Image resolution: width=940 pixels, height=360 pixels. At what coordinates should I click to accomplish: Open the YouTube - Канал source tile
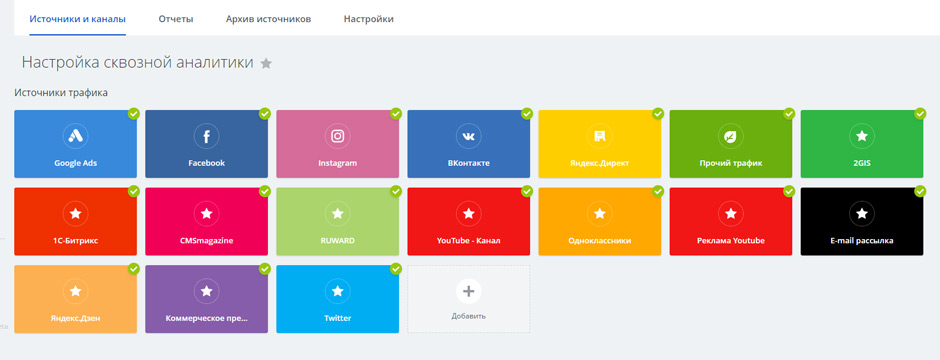pyautogui.click(x=469, y=222)
